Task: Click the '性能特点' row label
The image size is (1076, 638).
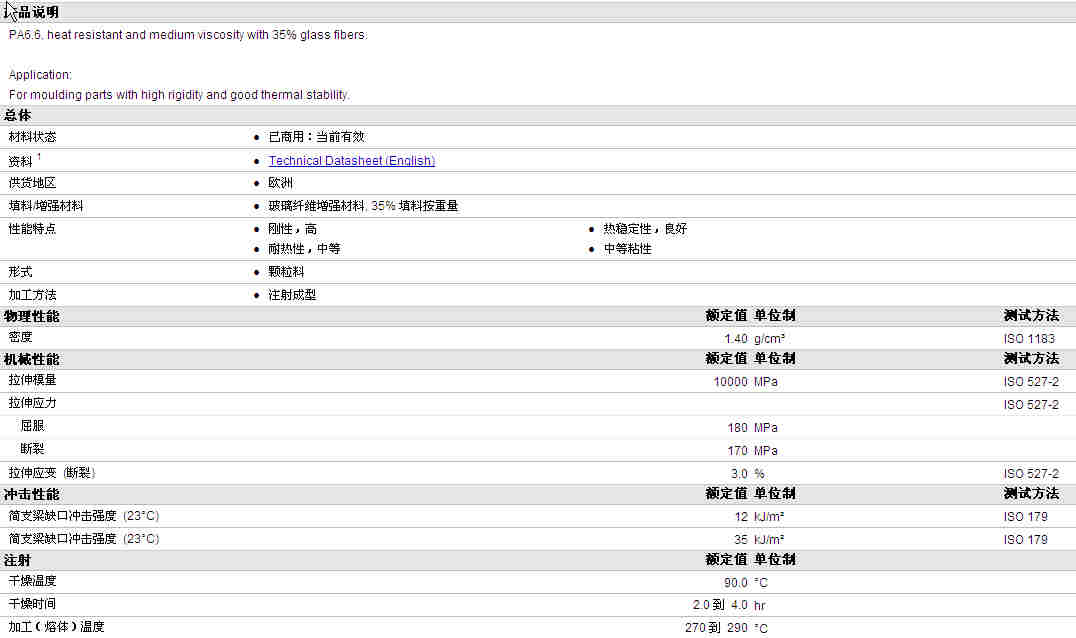Action: pyautogui.click(x=32, y=229)
